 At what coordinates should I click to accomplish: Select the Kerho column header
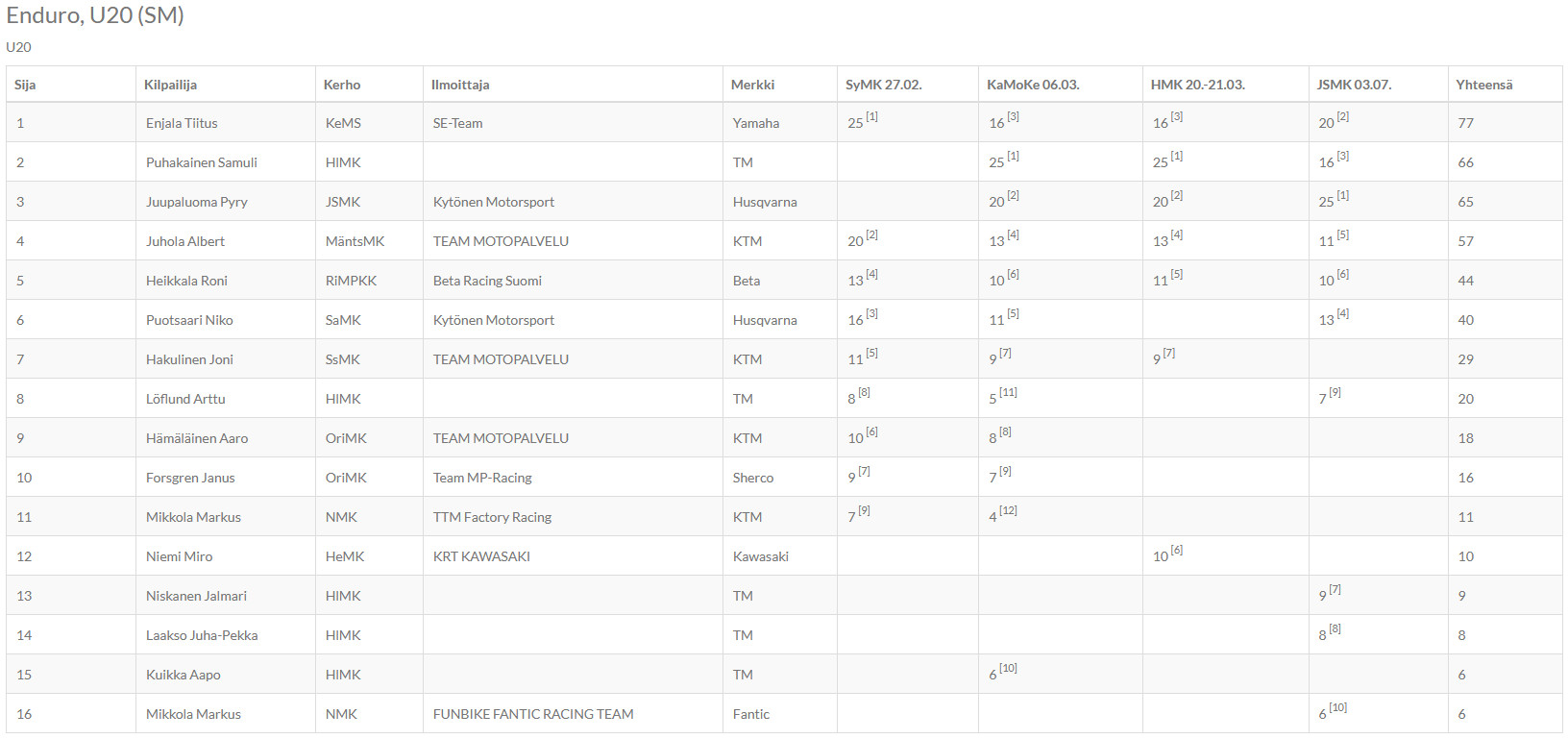[342, 85]
